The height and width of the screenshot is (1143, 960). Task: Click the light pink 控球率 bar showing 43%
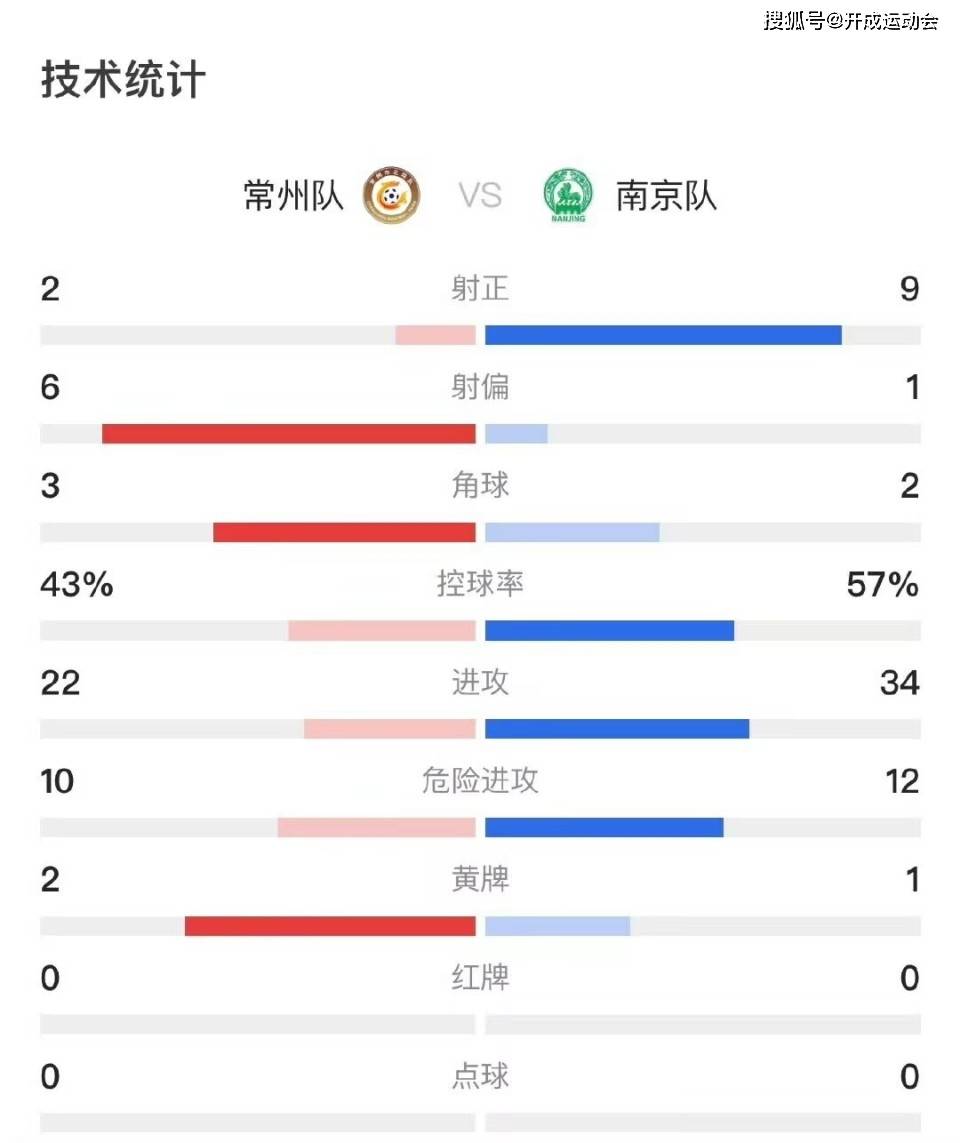pyautogui.click(x=382, y=631)
